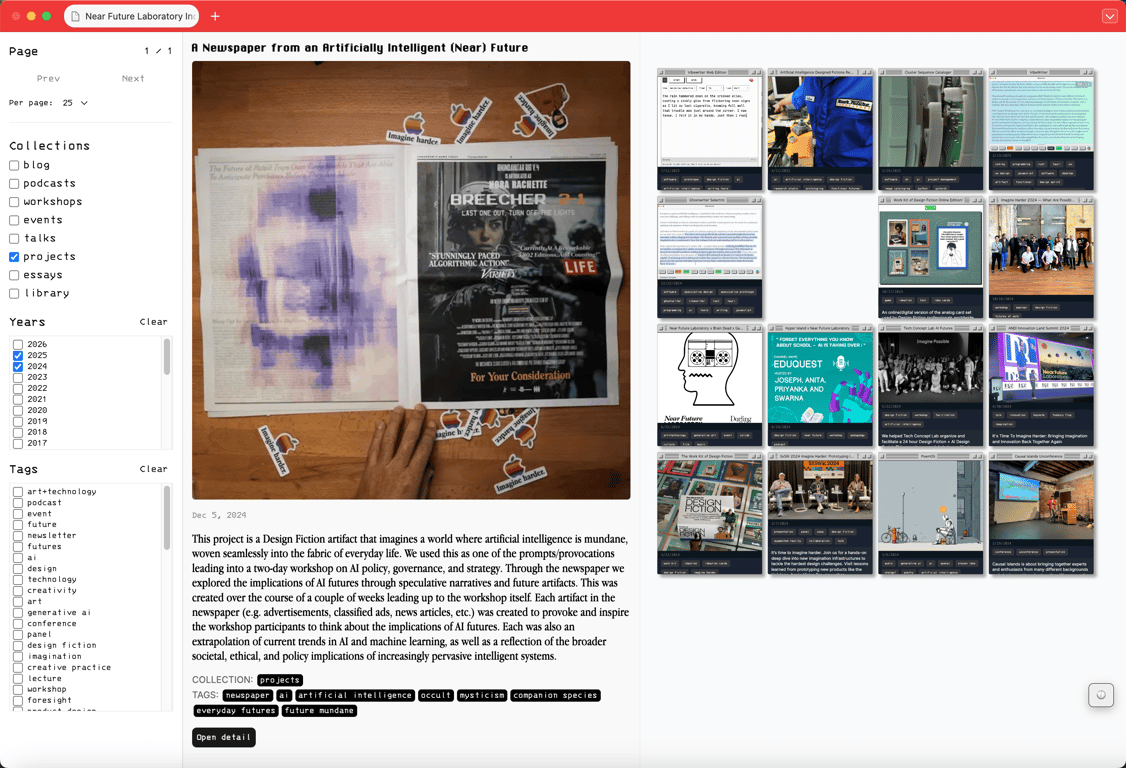This screenshot has width=1126, height=768.
Task: Check the creative practice tag checkbox
Action: pyautogui.click(x=18, y=667)
